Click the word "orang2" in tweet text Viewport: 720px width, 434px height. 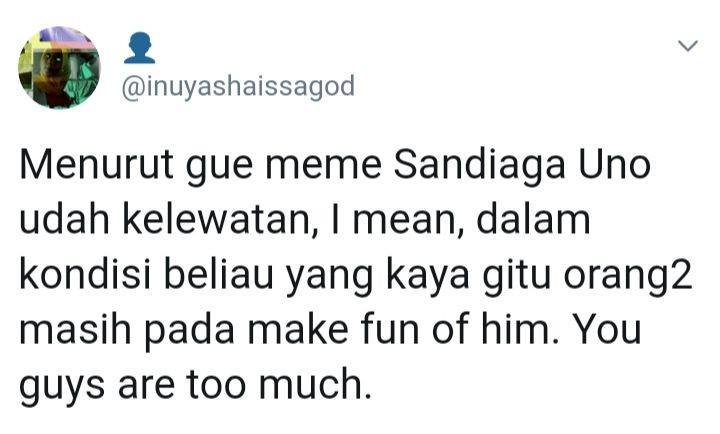click(627, 278)
